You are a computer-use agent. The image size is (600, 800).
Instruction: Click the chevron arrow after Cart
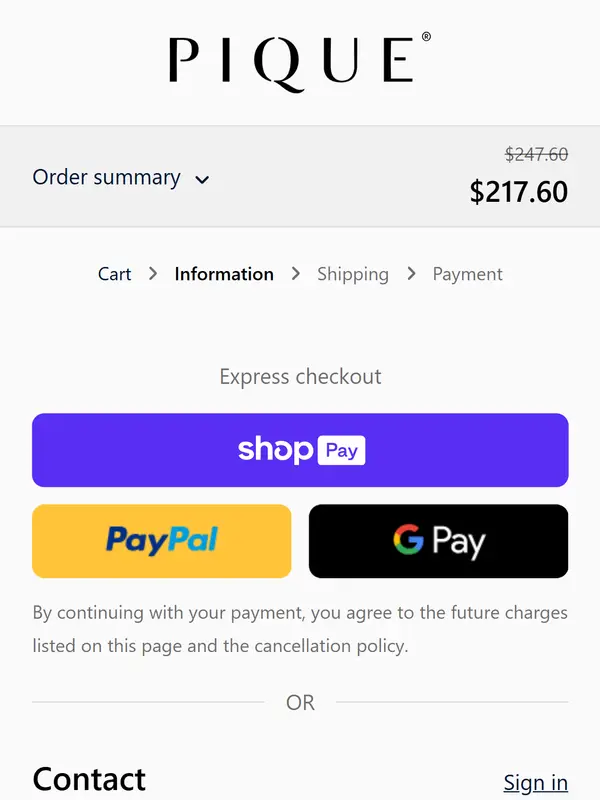153,274
